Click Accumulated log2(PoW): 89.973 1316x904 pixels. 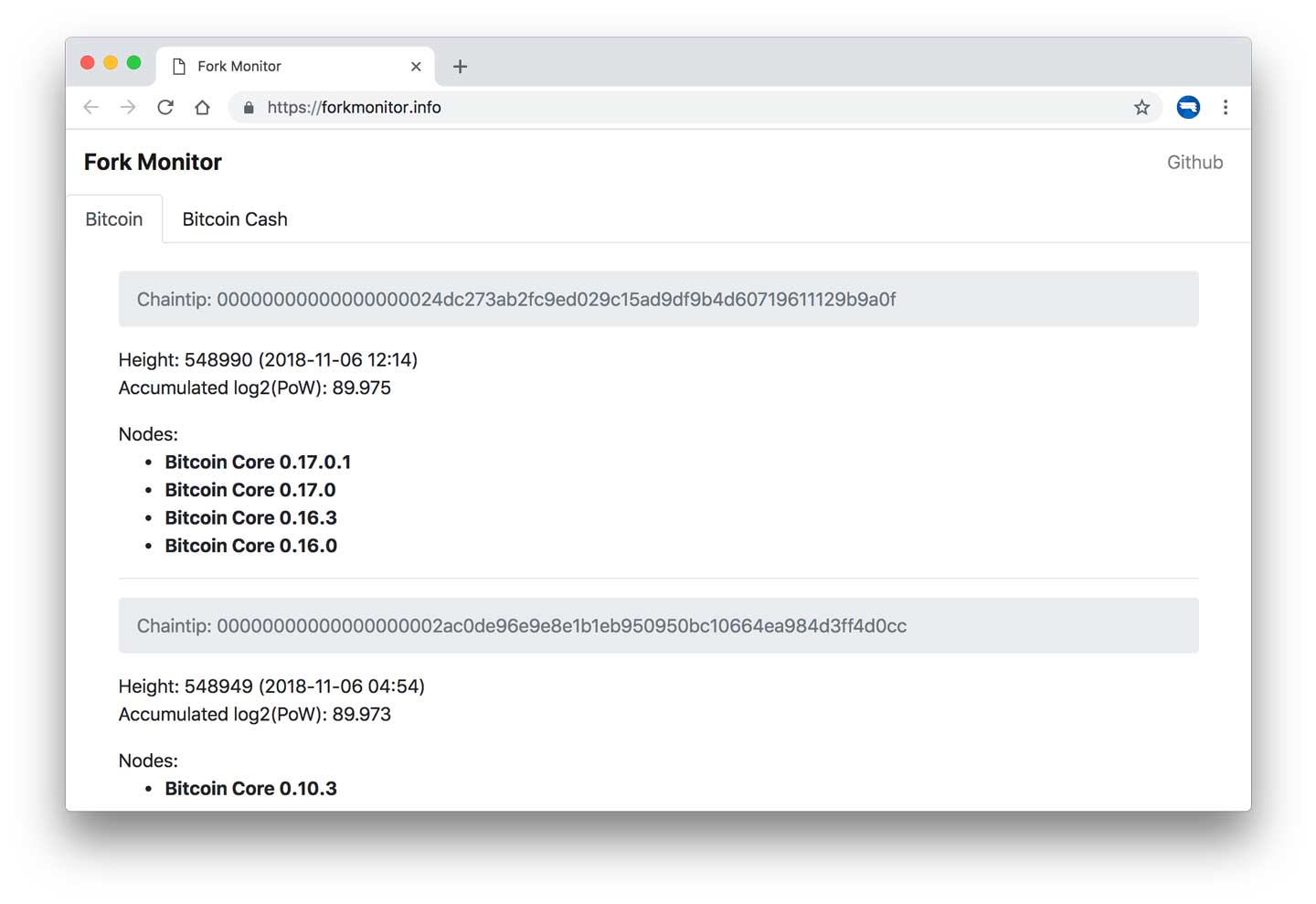(x=255, y=715)
